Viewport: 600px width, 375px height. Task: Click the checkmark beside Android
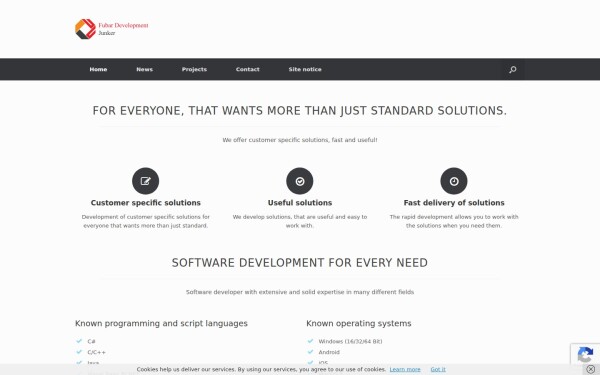tap(310, 352)
